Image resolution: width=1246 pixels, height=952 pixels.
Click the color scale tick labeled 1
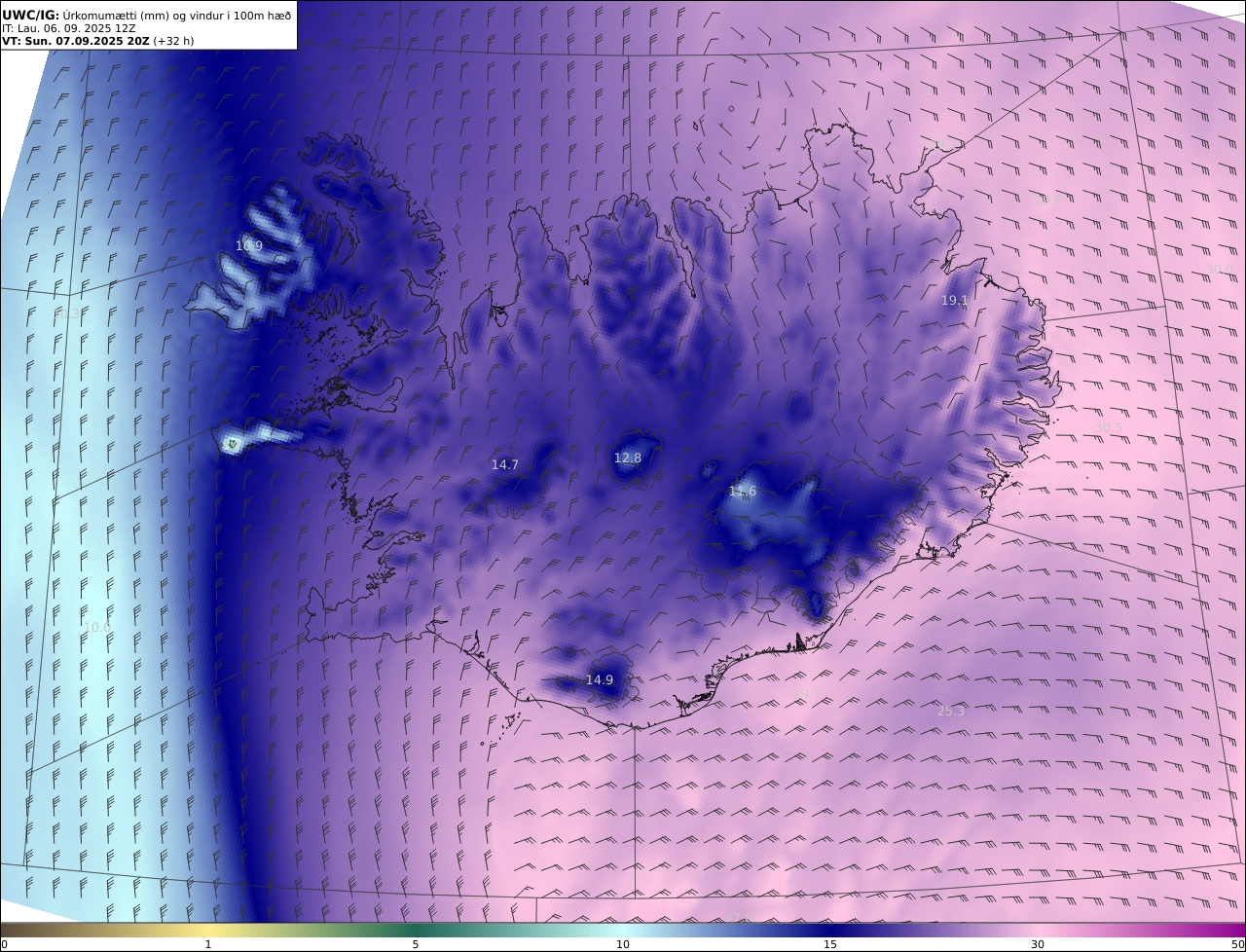click(207, 944)
